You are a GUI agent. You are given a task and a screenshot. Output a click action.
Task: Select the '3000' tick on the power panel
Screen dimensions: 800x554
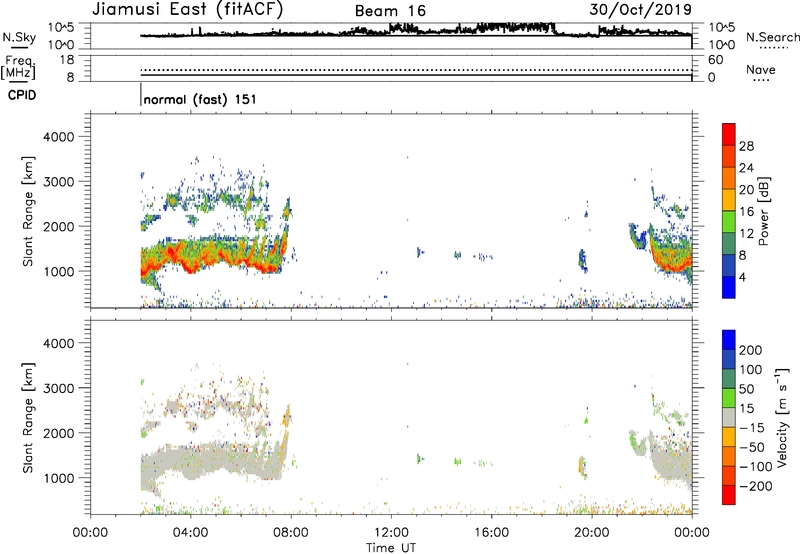point(59,182)
